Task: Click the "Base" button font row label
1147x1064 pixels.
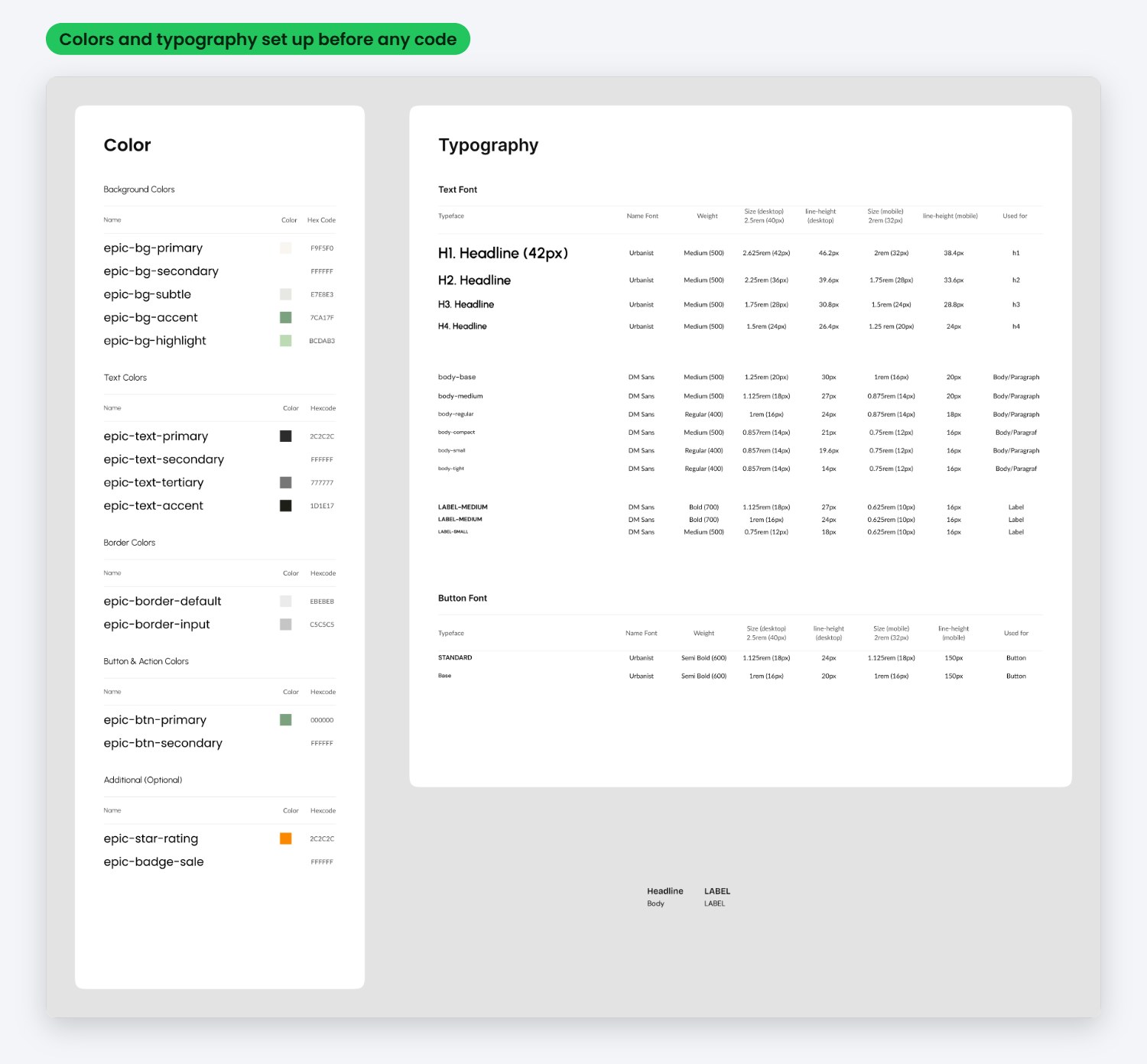Action: 444,676
